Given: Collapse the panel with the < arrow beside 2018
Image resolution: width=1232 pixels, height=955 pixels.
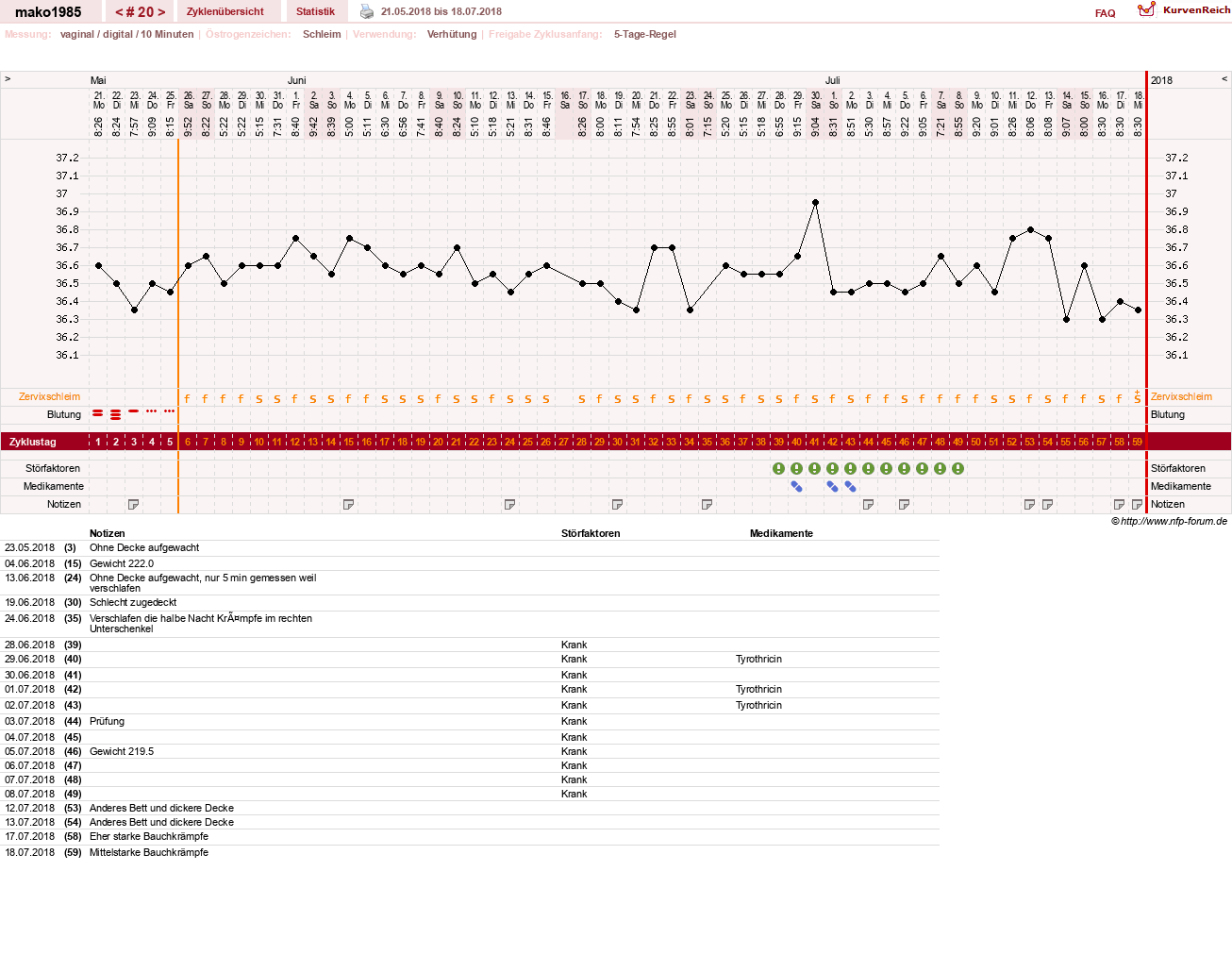Looking at the screenshot, I should click(x=1224, y=79).
